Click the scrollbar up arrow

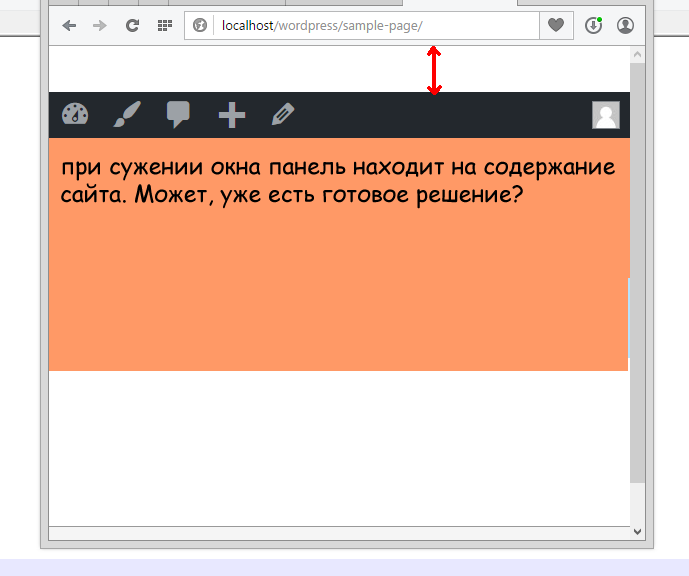(638, 54)
